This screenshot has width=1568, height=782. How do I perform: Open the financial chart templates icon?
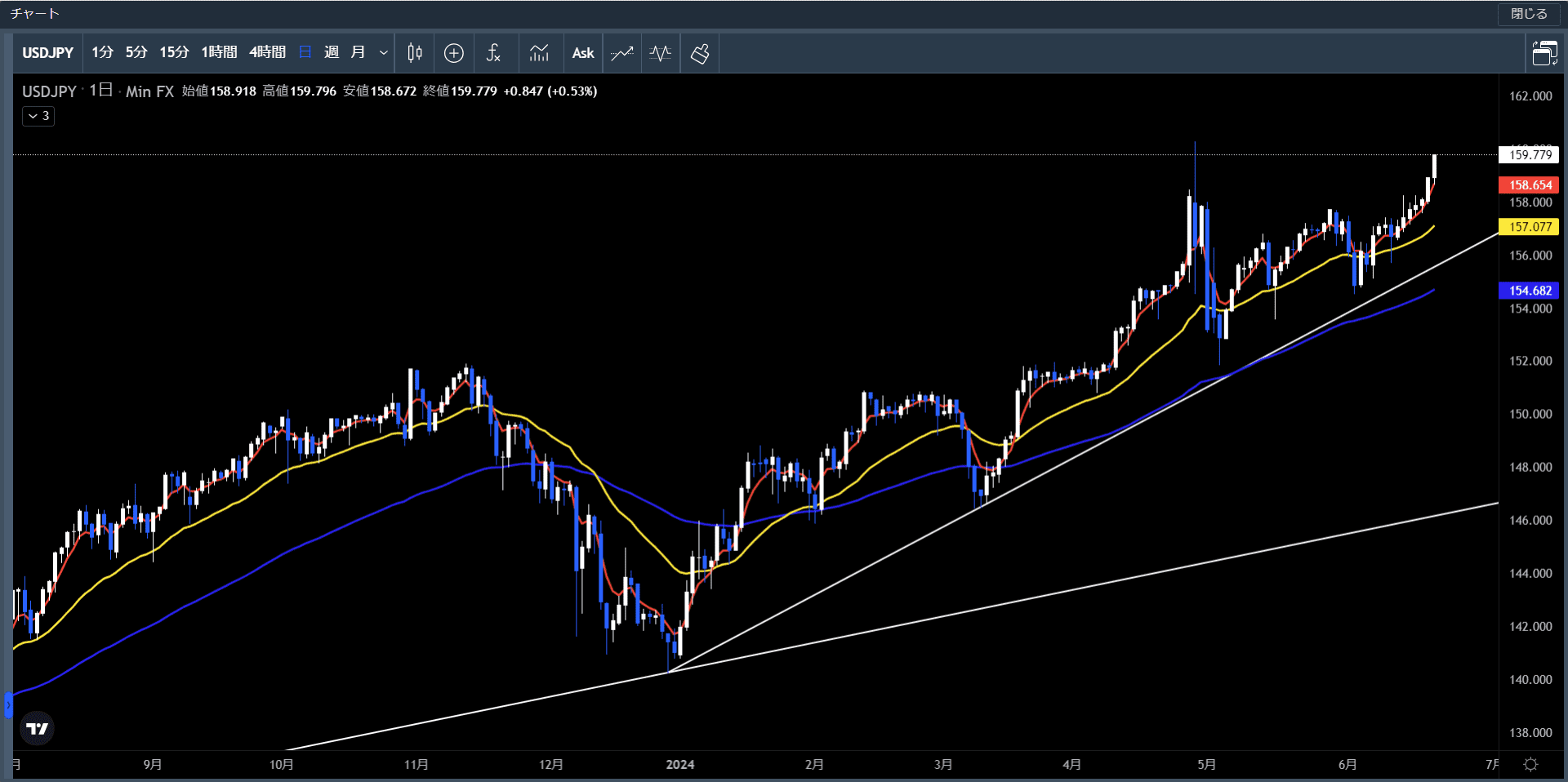(539, 53)
